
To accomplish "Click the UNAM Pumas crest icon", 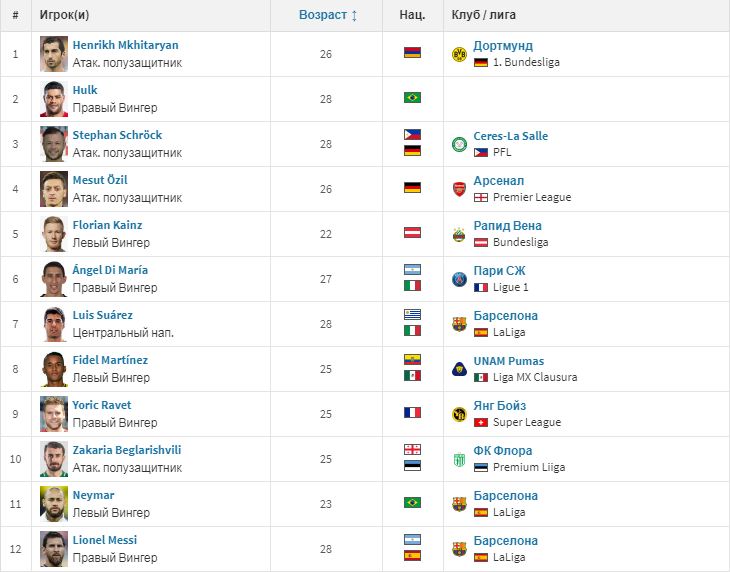I will coord(459,369).
